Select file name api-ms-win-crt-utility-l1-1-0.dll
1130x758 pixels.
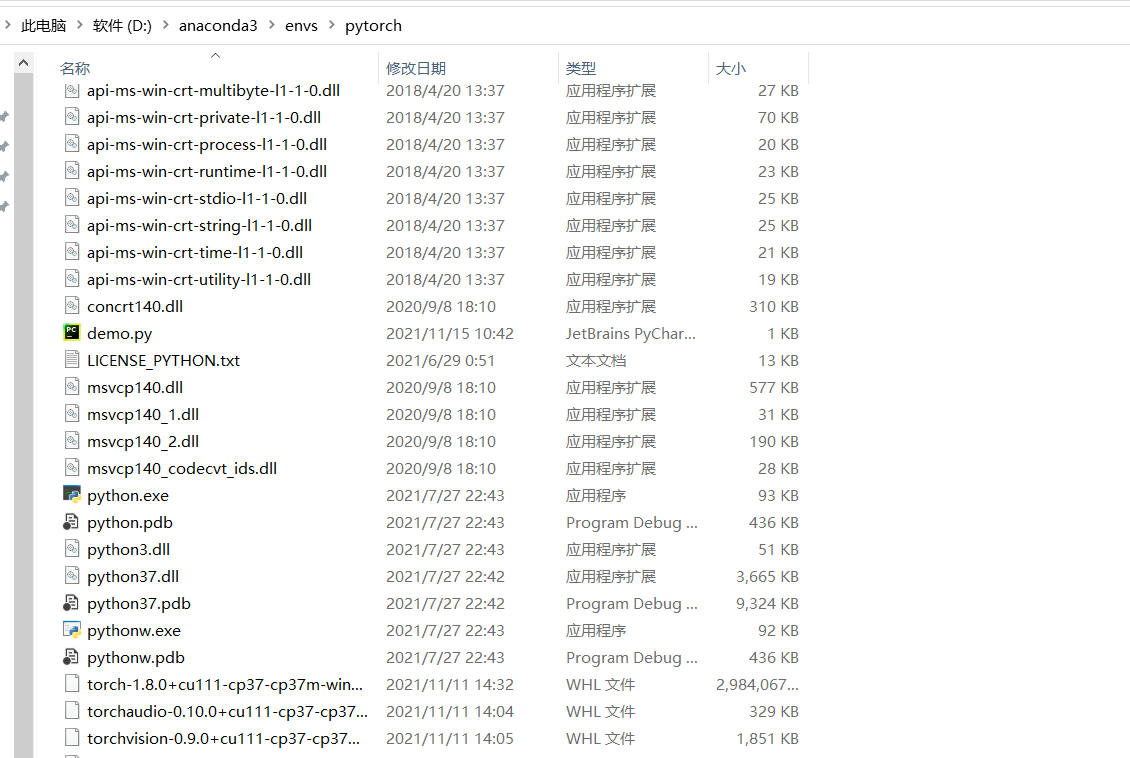tap(199, 280)
